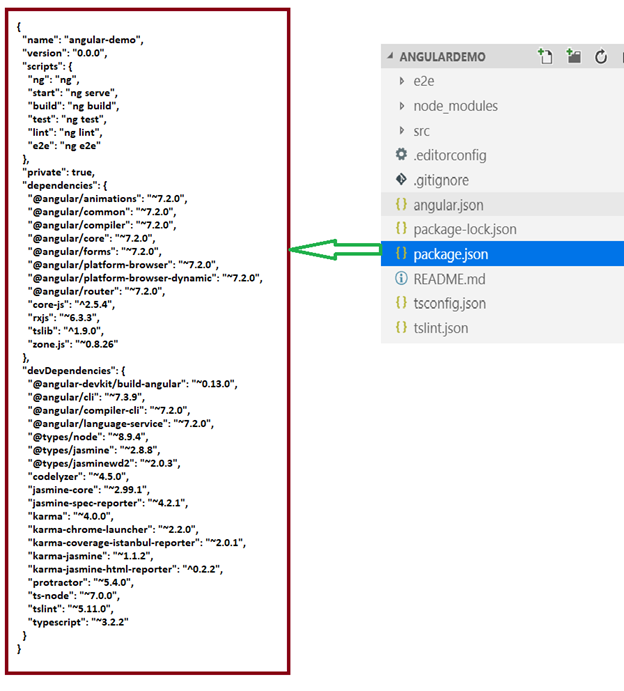Click the "e2e": "ng e2e" line
Screen dimensions: 624x691
64,146
